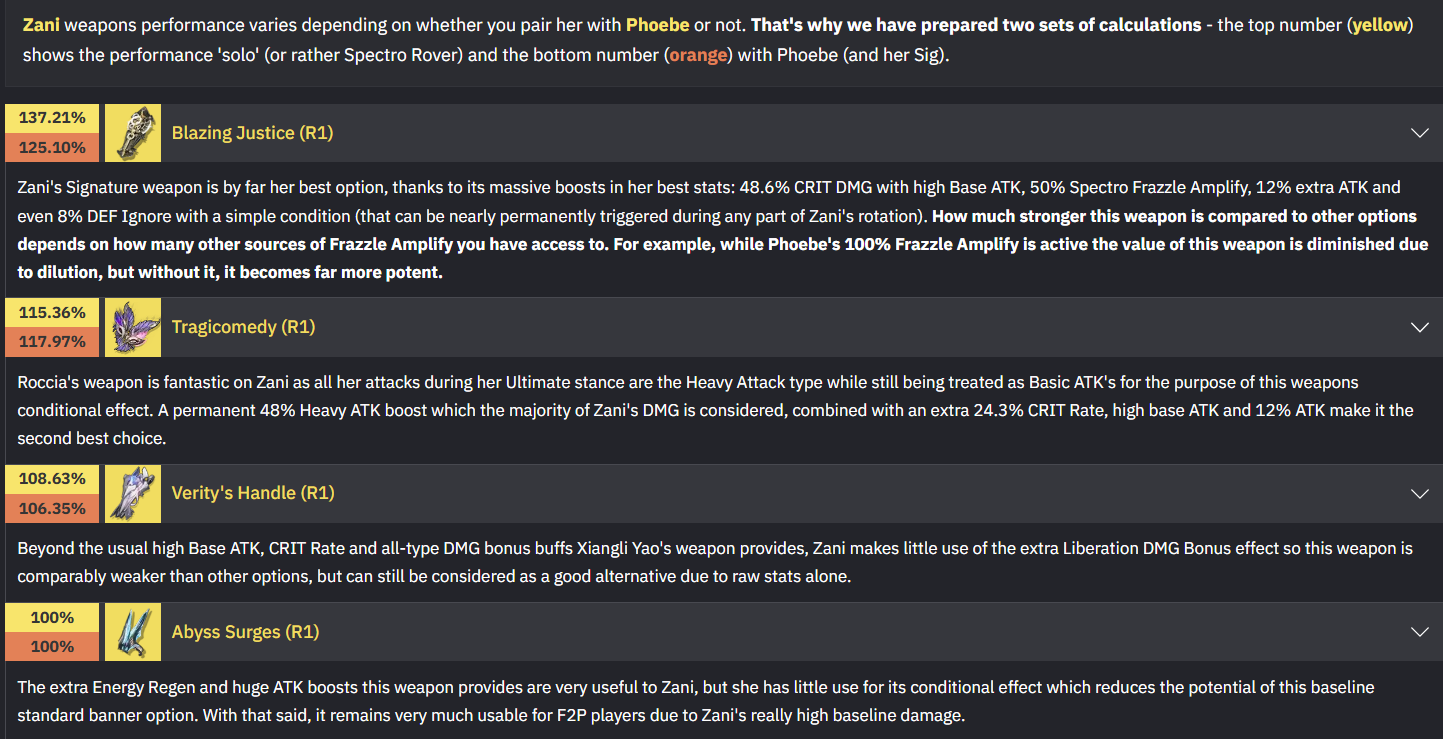Click the Blazing Justice description paragraph
The height and width of the screenshot is (739, 1443).
click(x=721, y=230)
